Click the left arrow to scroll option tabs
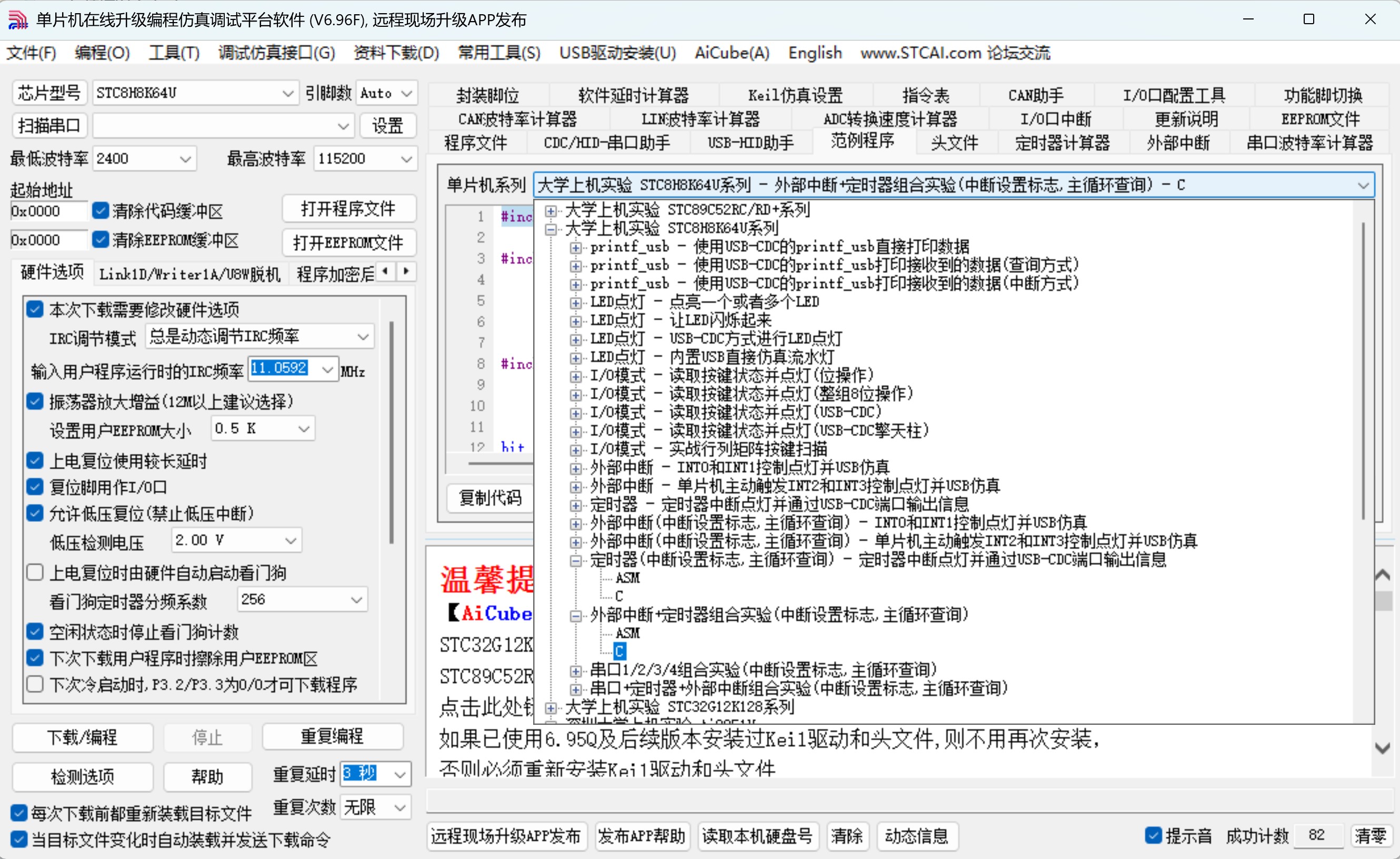 click(385, 272)
